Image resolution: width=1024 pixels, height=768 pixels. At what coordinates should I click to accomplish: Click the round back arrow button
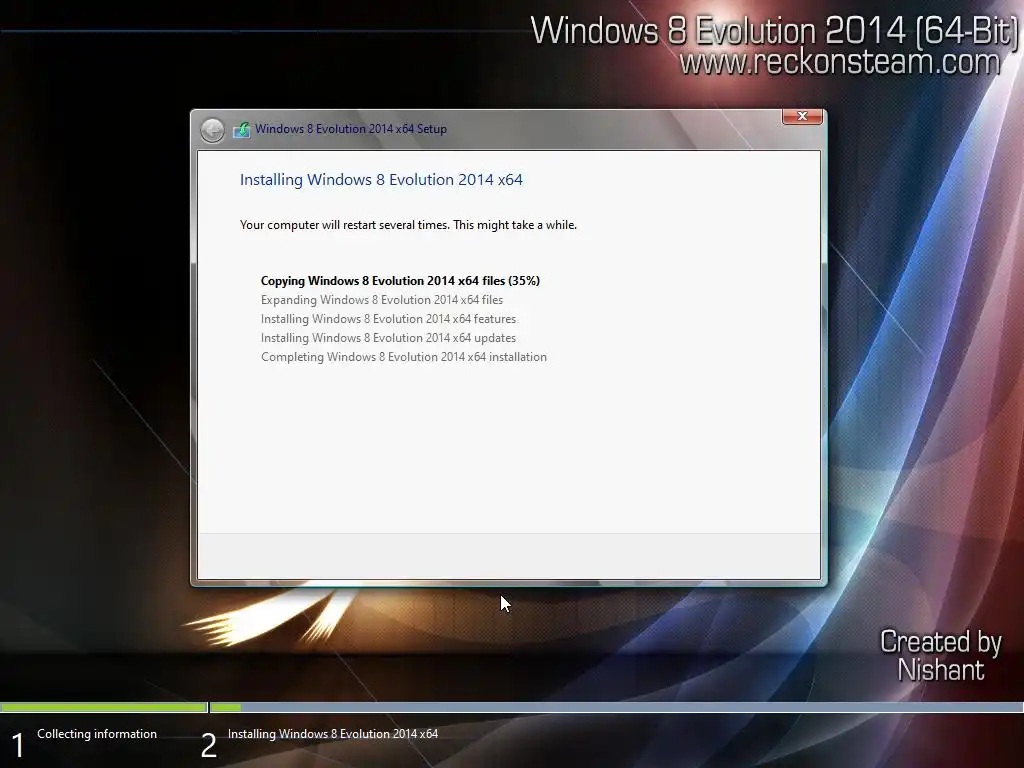coord(212,130)
